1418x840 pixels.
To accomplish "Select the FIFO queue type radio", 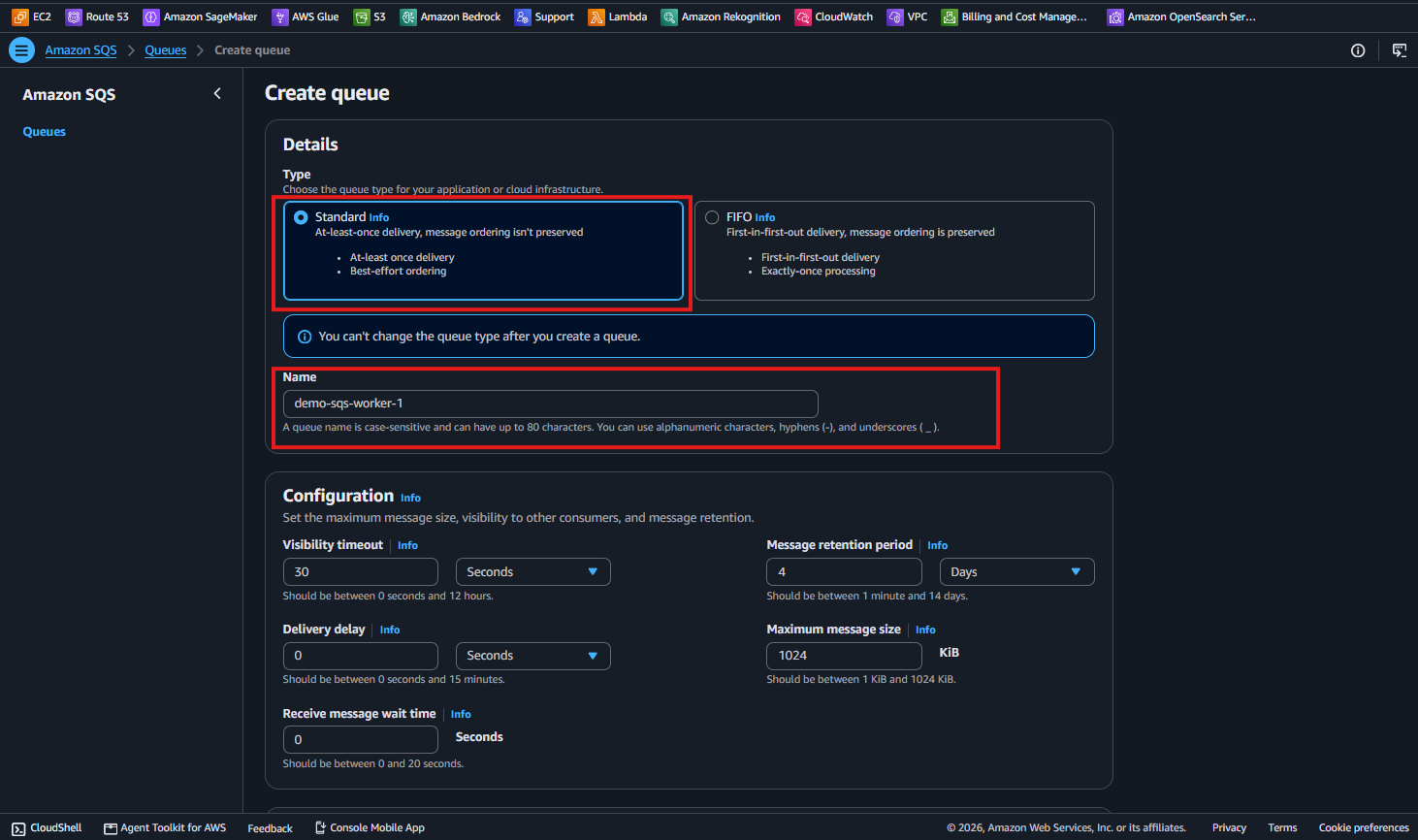I will click(712, 217).
